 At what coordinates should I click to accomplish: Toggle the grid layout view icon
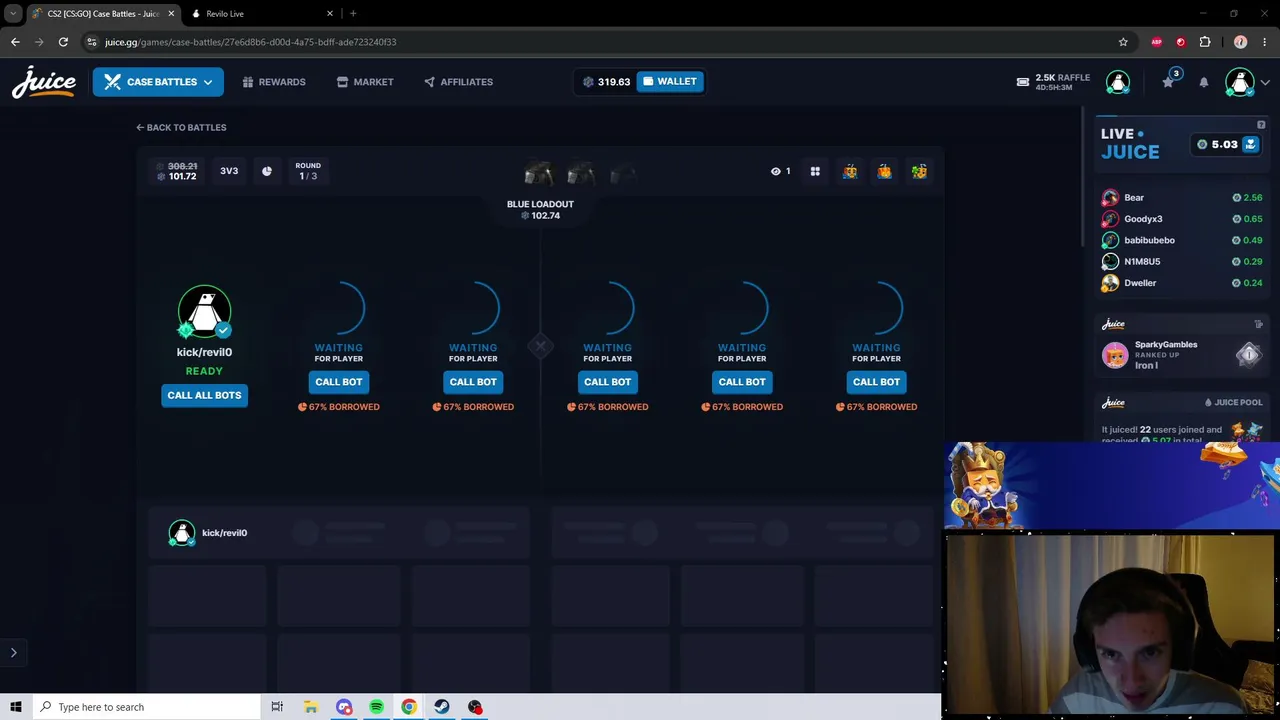[815, 171]
